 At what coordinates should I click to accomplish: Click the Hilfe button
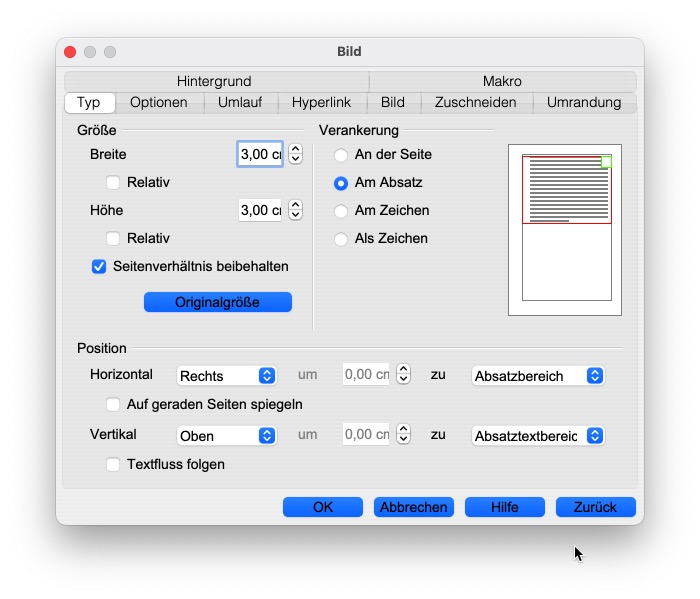tap(505, 507)
